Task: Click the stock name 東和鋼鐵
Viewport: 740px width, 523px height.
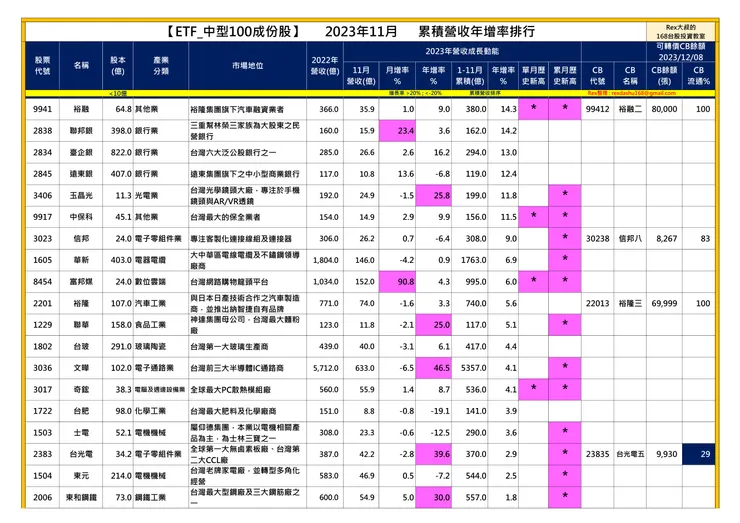Action: [x=81, y=498]
